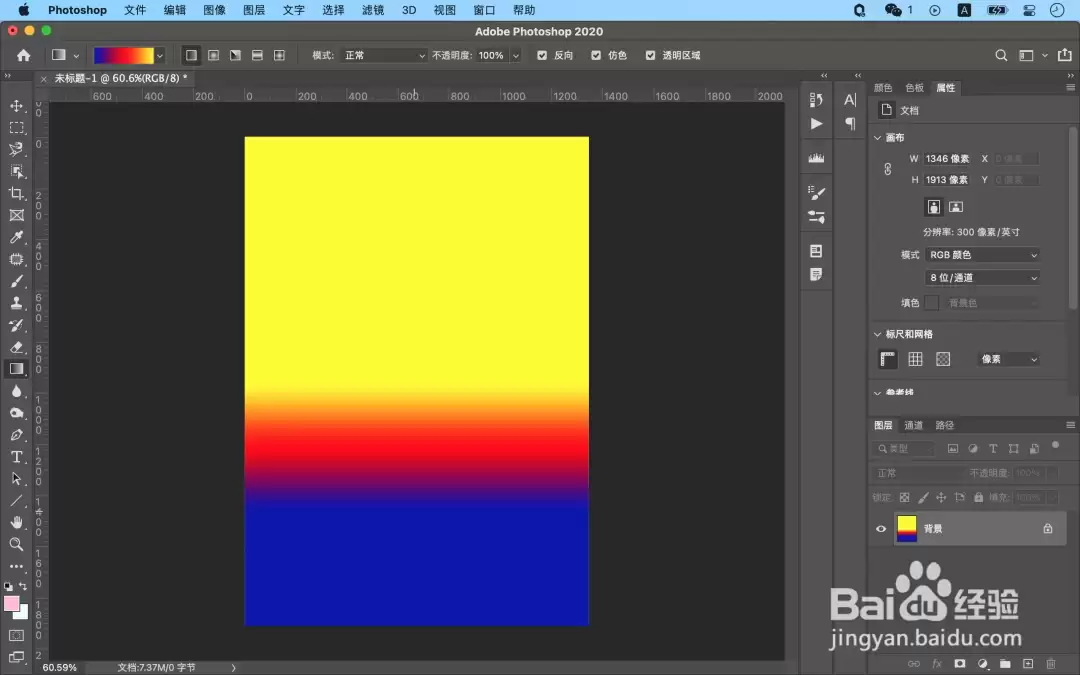1080x675 pixels.
Task: Select the Dodge tool
Action: tap(17, 413)
